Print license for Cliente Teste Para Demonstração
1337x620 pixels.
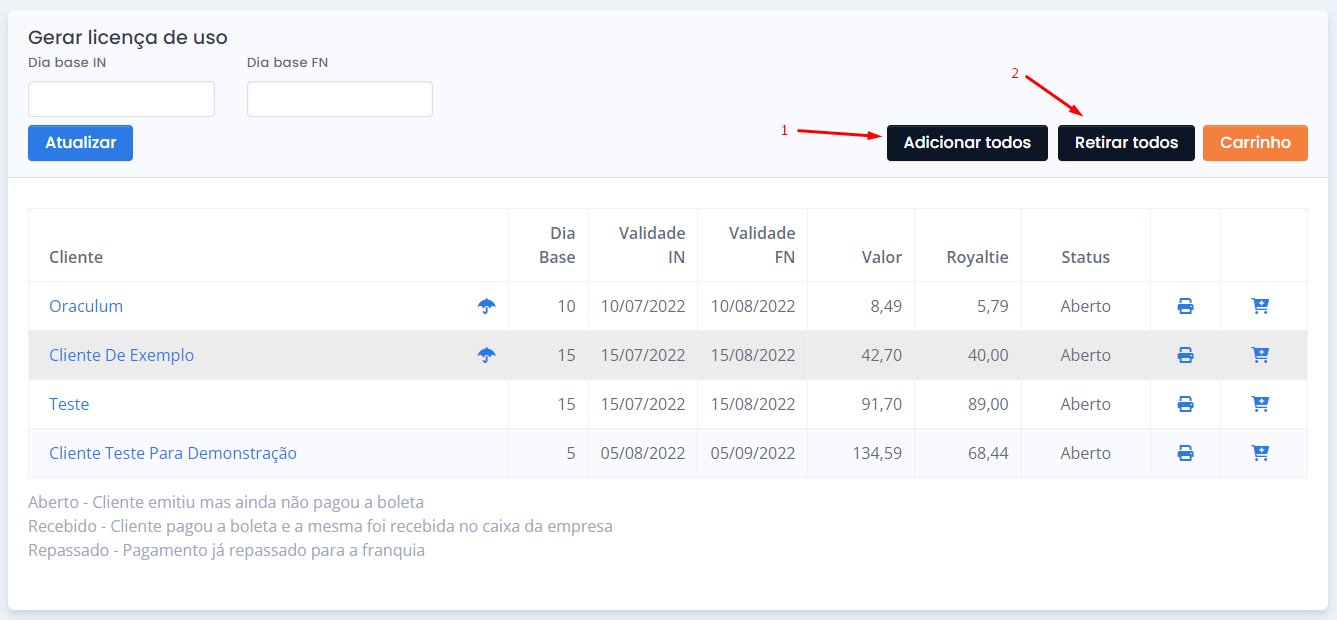(1185, 453)
